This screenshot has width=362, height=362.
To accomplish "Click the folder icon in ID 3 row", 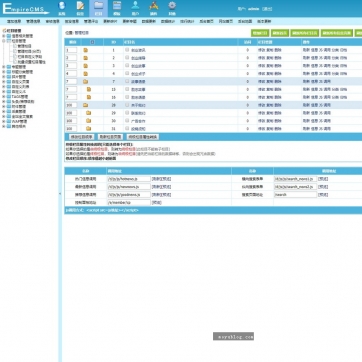I will coord(86,66).
